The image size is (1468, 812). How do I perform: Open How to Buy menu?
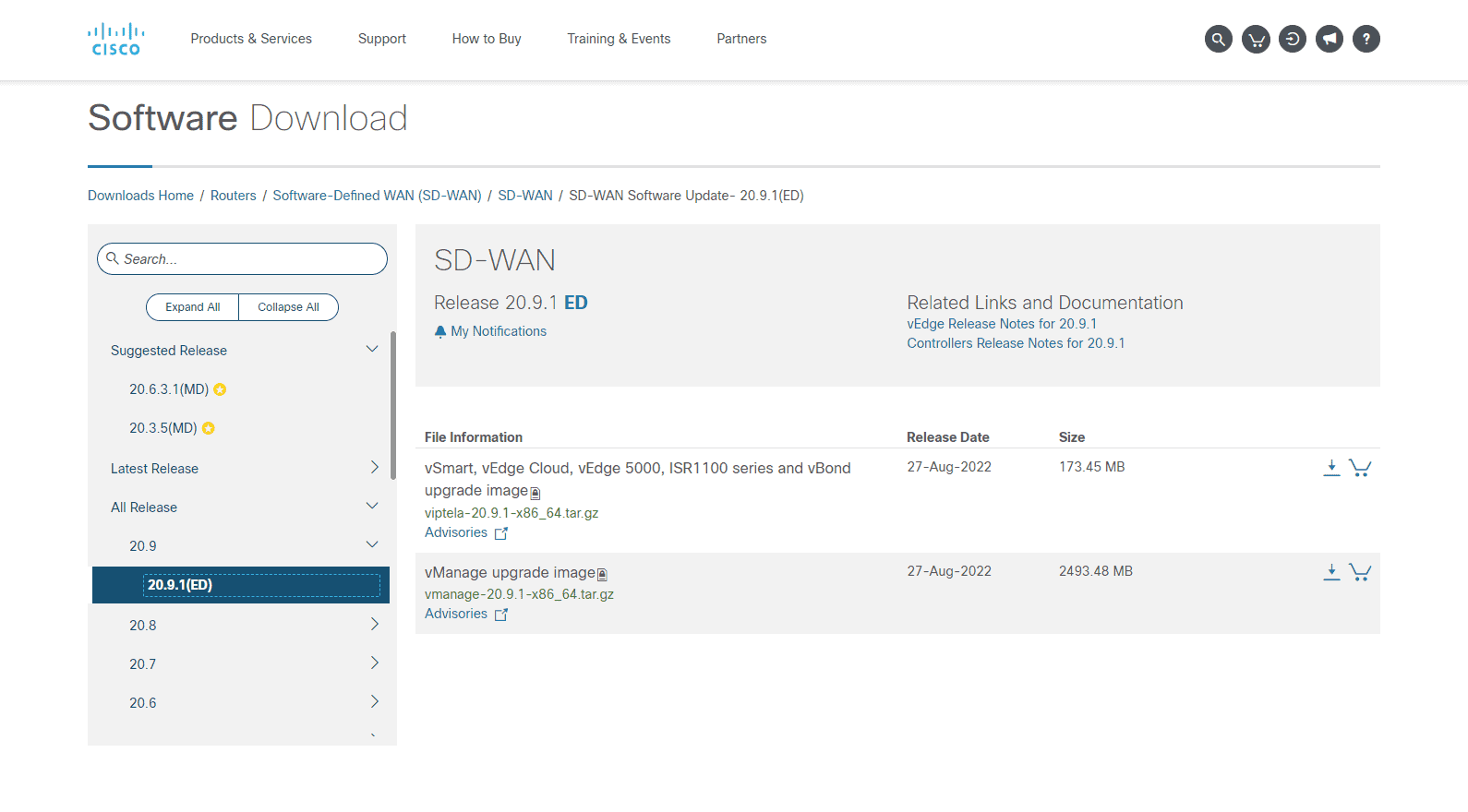click(x=487, y=39)
